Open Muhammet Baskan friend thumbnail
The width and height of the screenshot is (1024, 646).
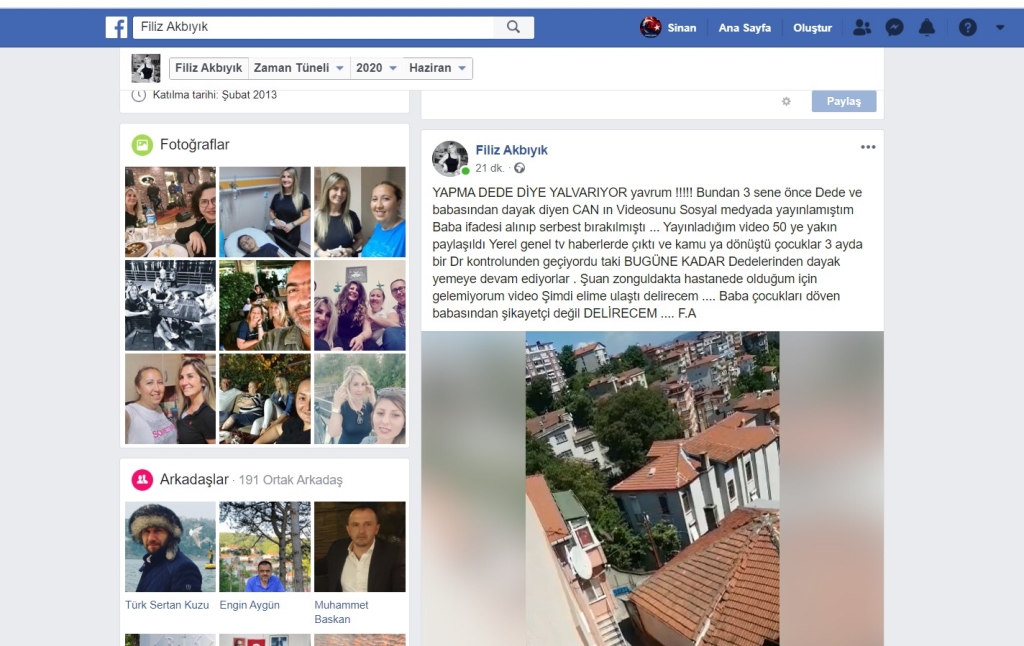[x=360, y=547]
